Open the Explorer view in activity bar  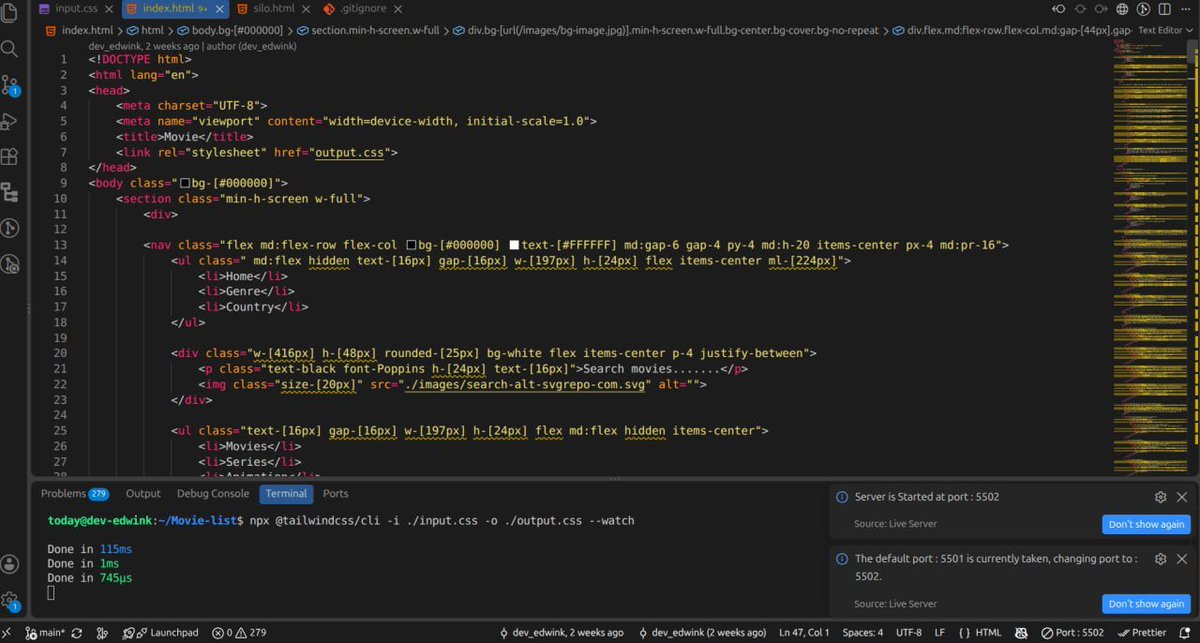10,13
